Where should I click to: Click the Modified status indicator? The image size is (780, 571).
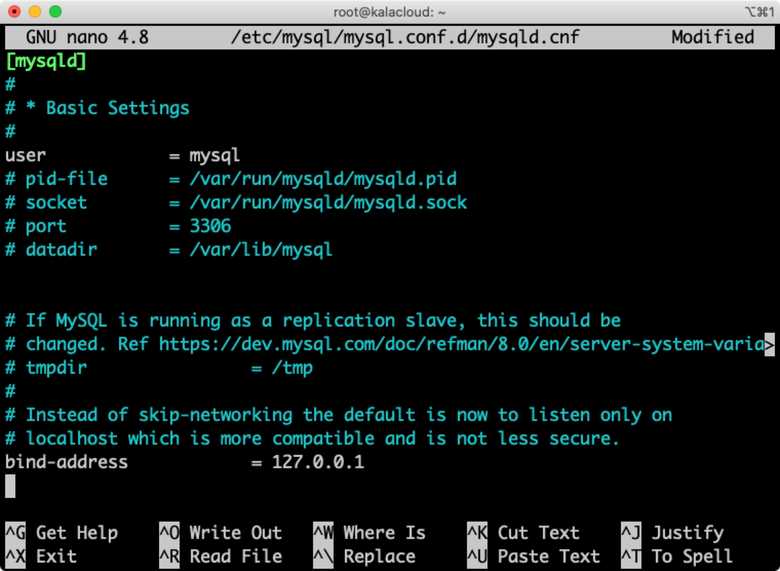pyautogui.click(x=712, y=37)
